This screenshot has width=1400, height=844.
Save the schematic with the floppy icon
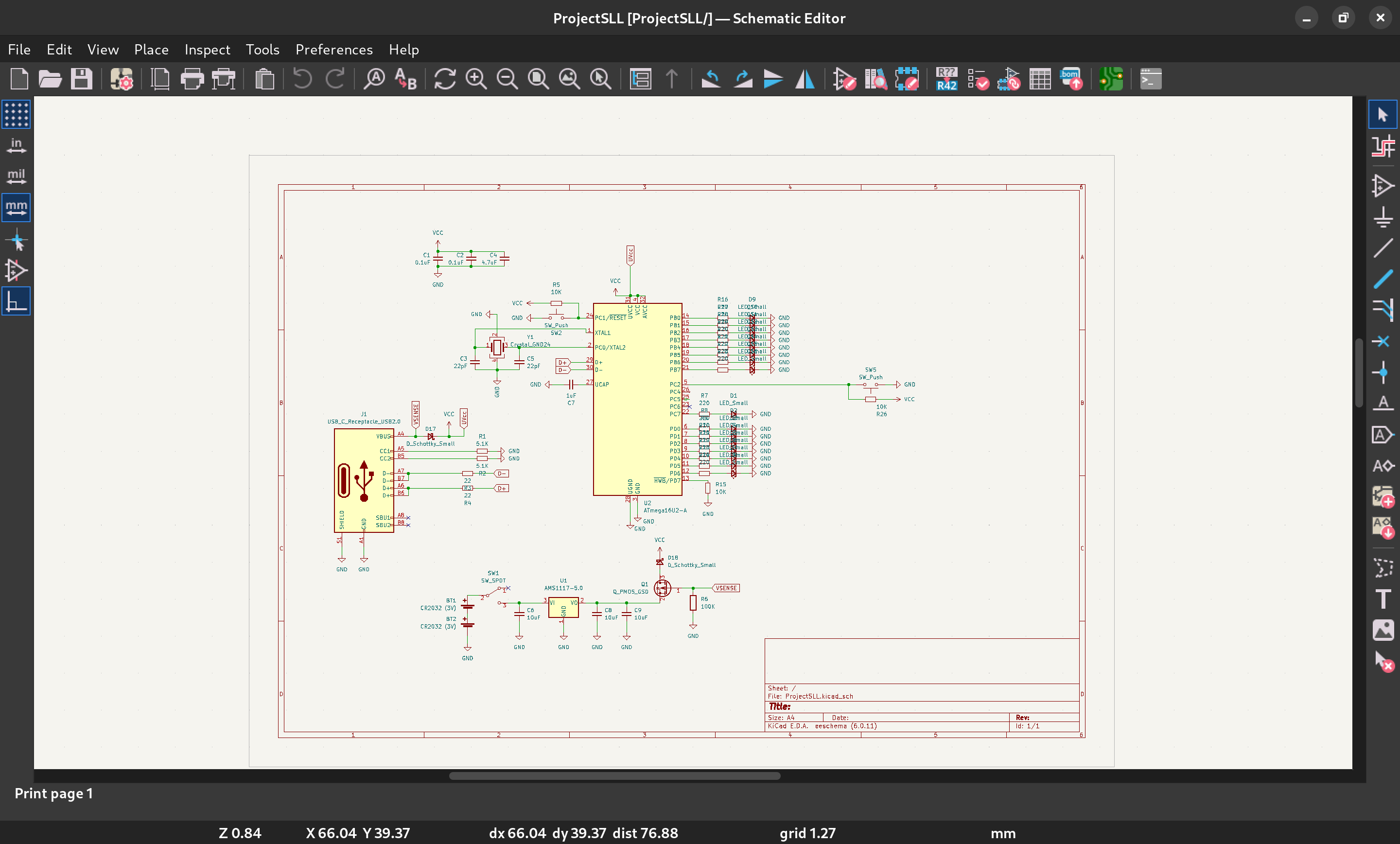[81, 78]
